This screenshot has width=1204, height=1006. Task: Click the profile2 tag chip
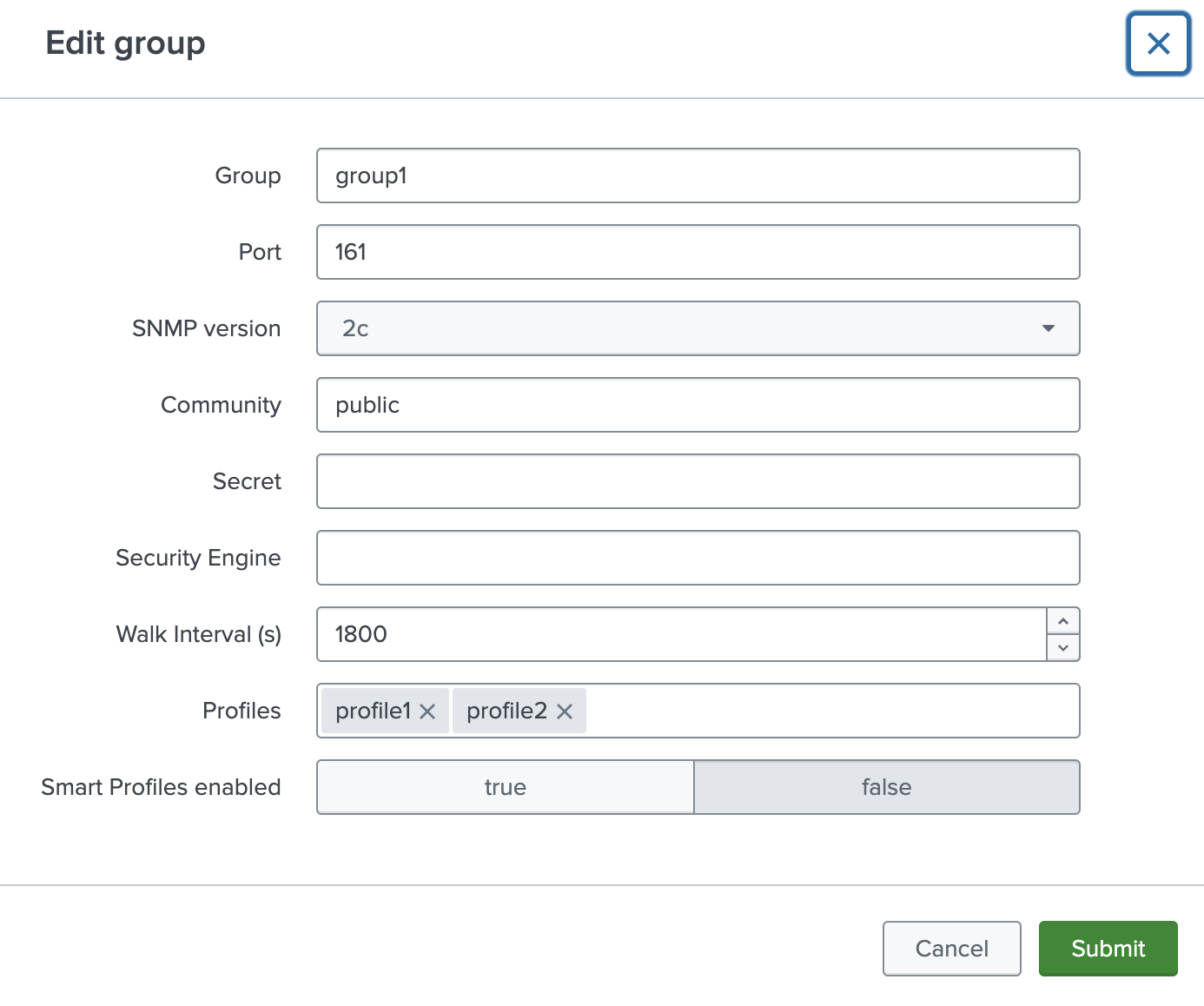(508, 711)
